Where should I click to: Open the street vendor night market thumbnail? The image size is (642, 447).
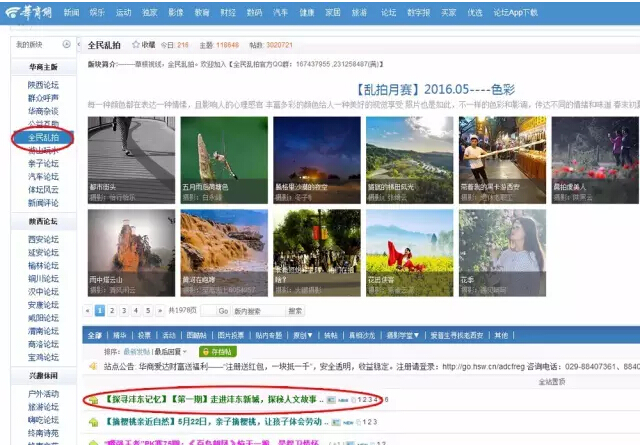(502, 160)
